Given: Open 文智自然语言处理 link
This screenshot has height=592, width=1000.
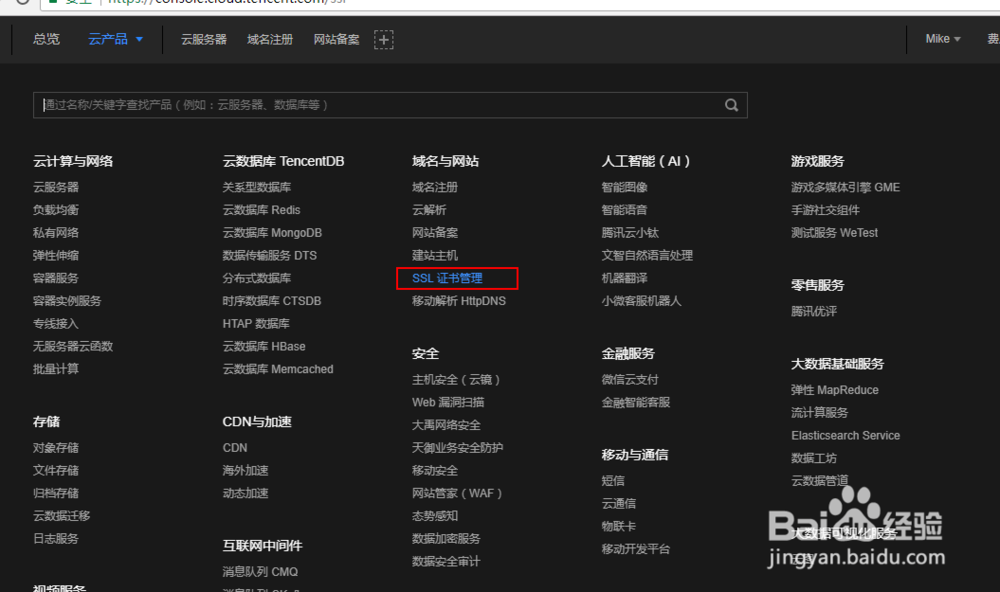Looking at the screenshot, I should click(647, 255).
